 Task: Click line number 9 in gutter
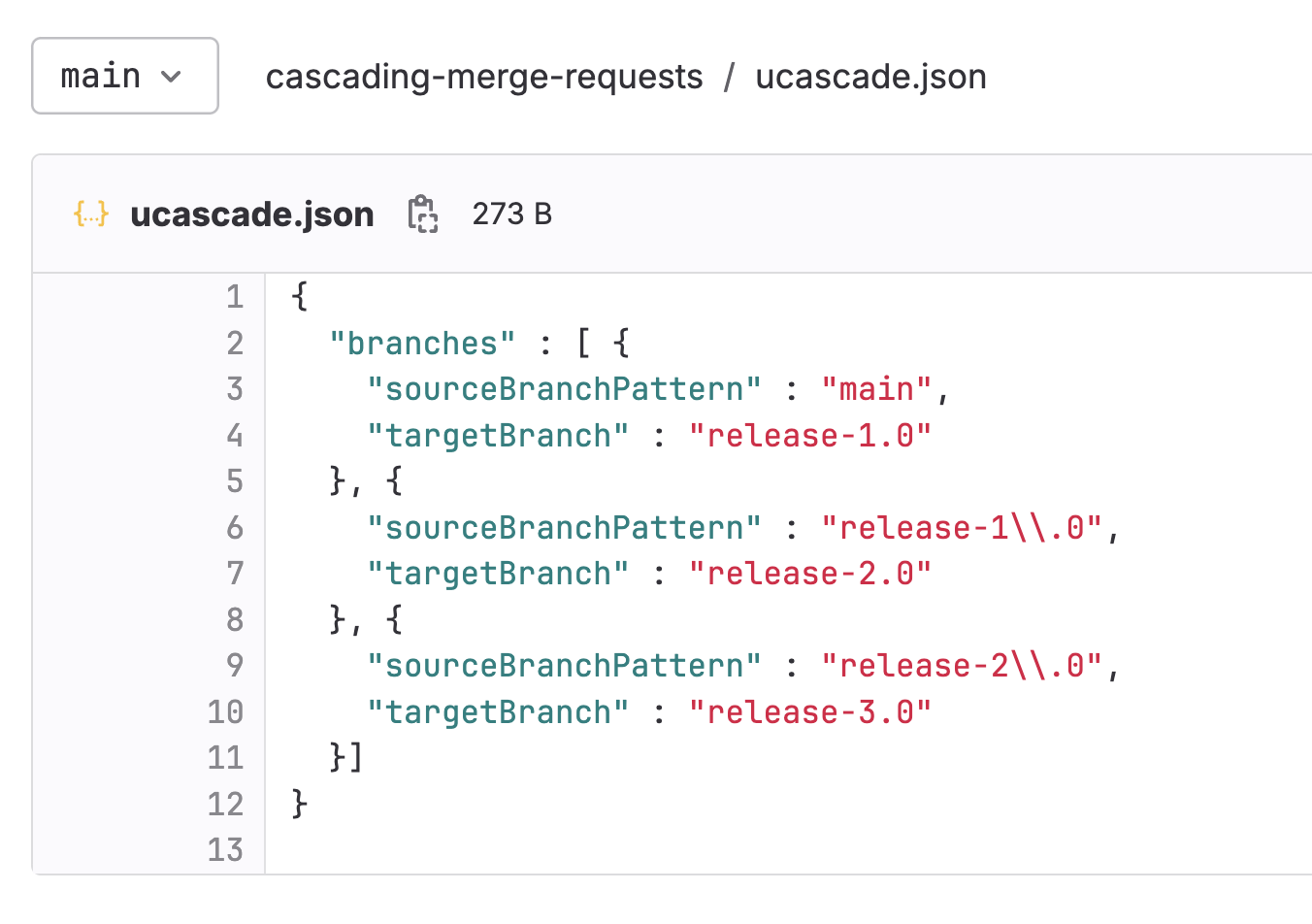235,666
